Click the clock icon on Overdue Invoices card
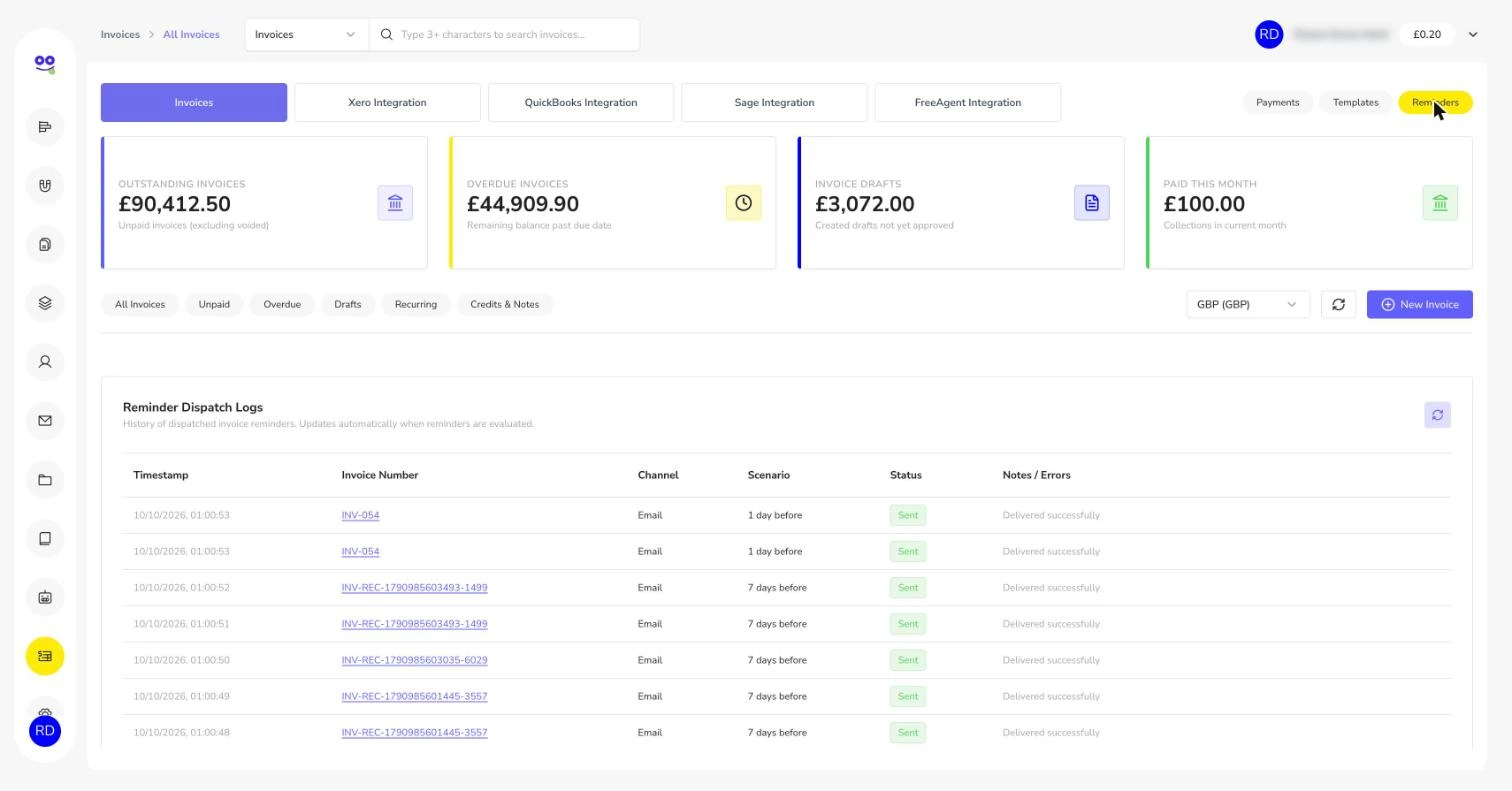This screenshot has width=1512, height=791. coord(743,203)
